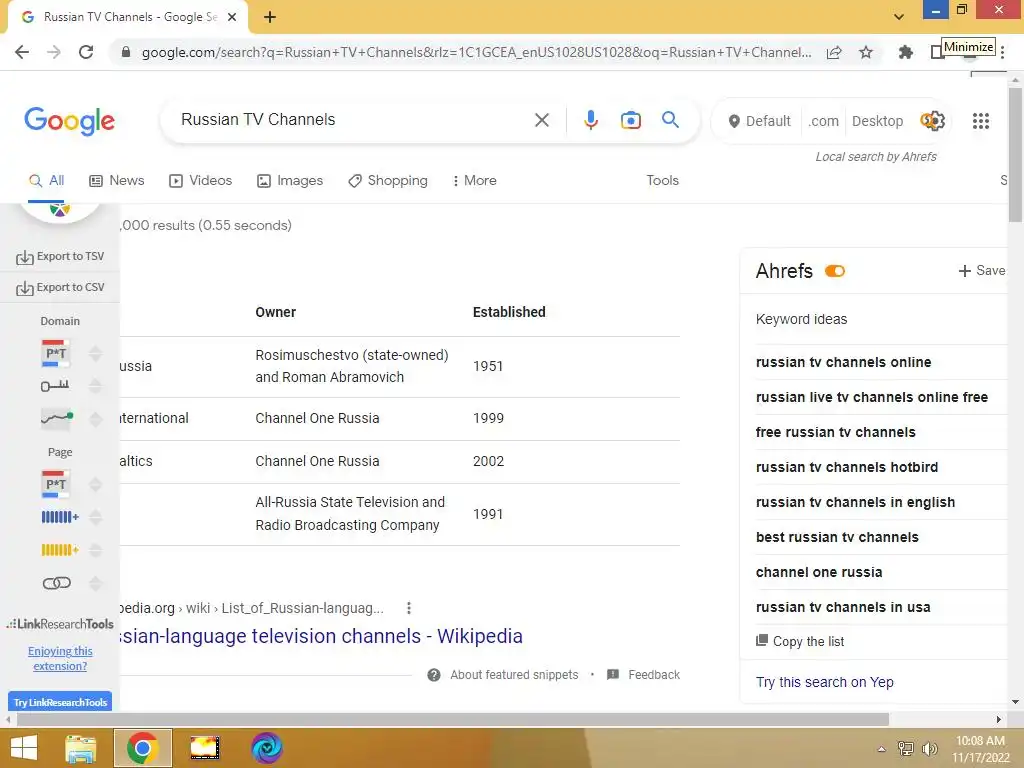Image resolution: width=1024 pixels, height=768 pixels.
Task: Click inside the Google search box
Action: [x=353, y=120]
